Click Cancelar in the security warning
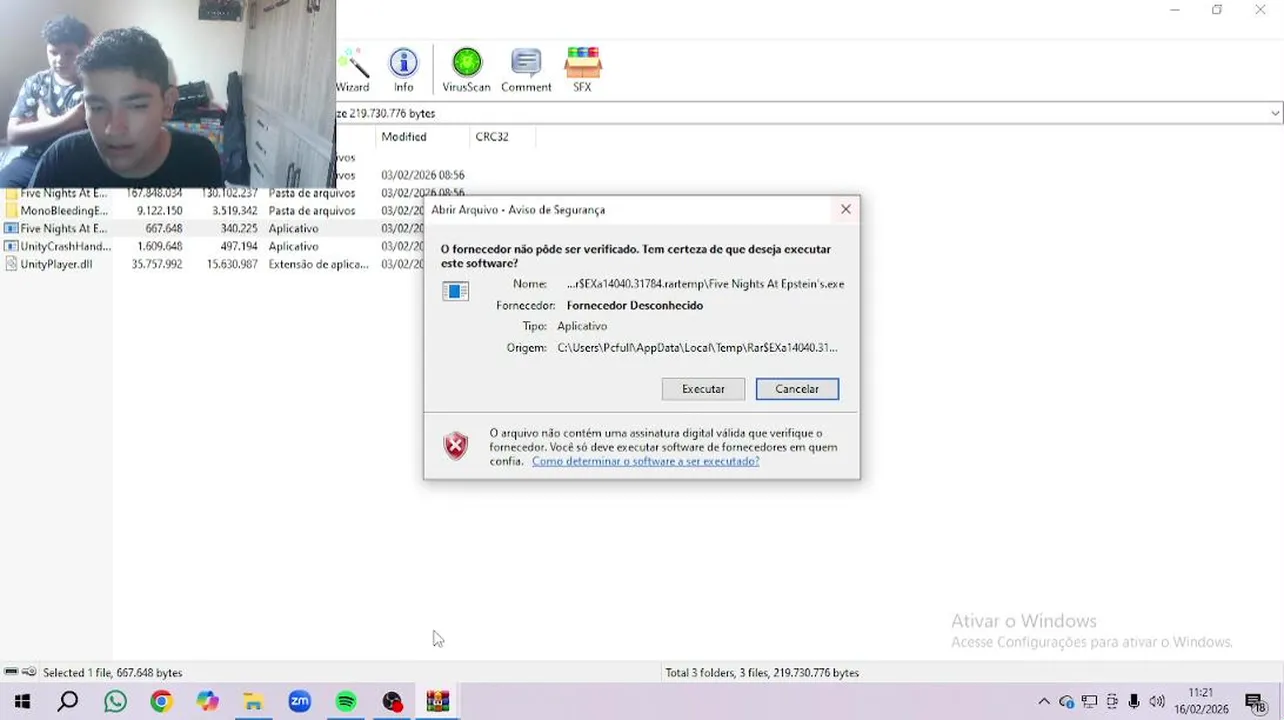 point(797,389)
